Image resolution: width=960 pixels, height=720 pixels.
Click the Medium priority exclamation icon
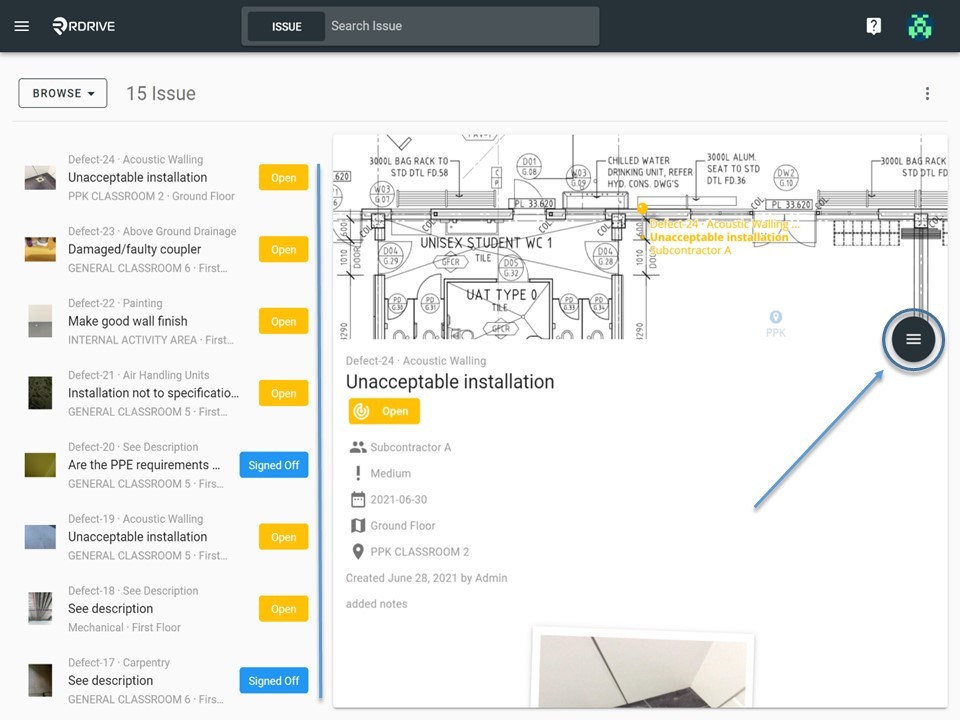tap(358, 473)
